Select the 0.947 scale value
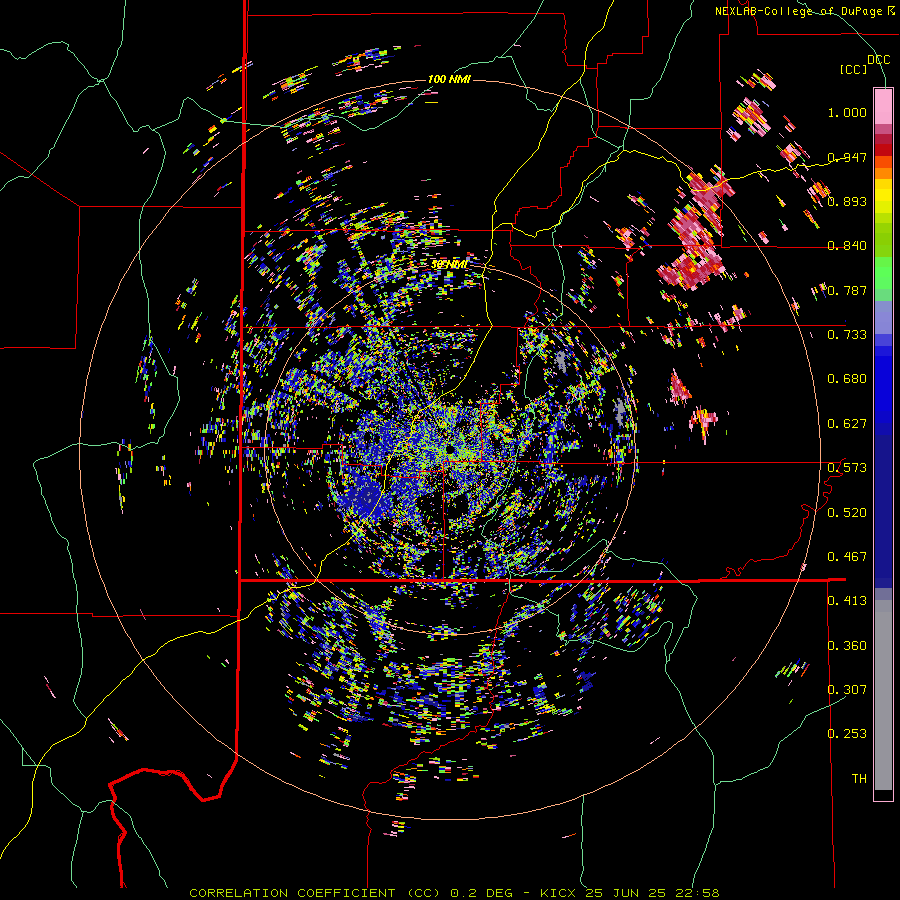This screenshot has height=900, width=900. point(847,157)
